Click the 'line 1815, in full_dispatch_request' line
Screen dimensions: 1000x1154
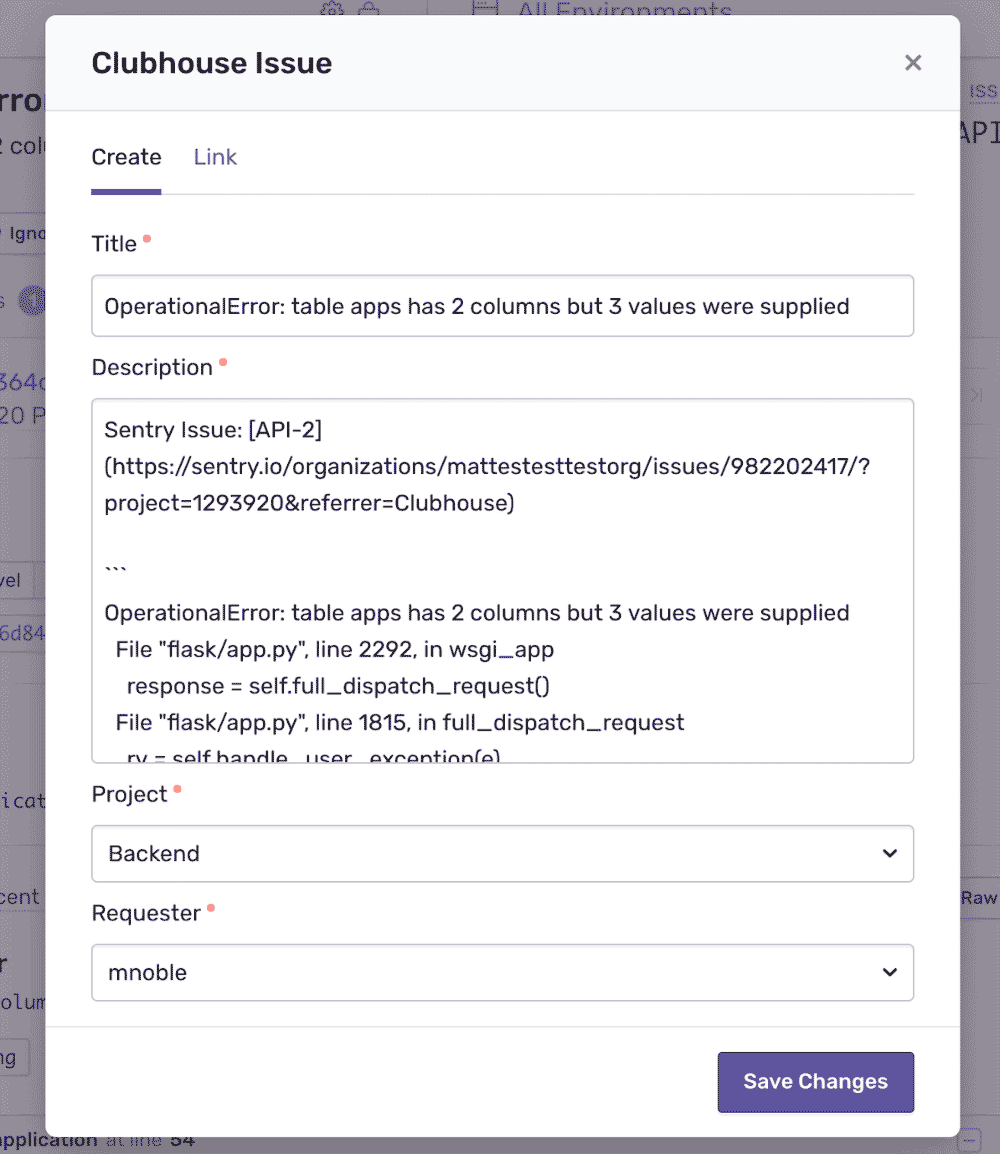pyautogui.click(x=400, y=723)
